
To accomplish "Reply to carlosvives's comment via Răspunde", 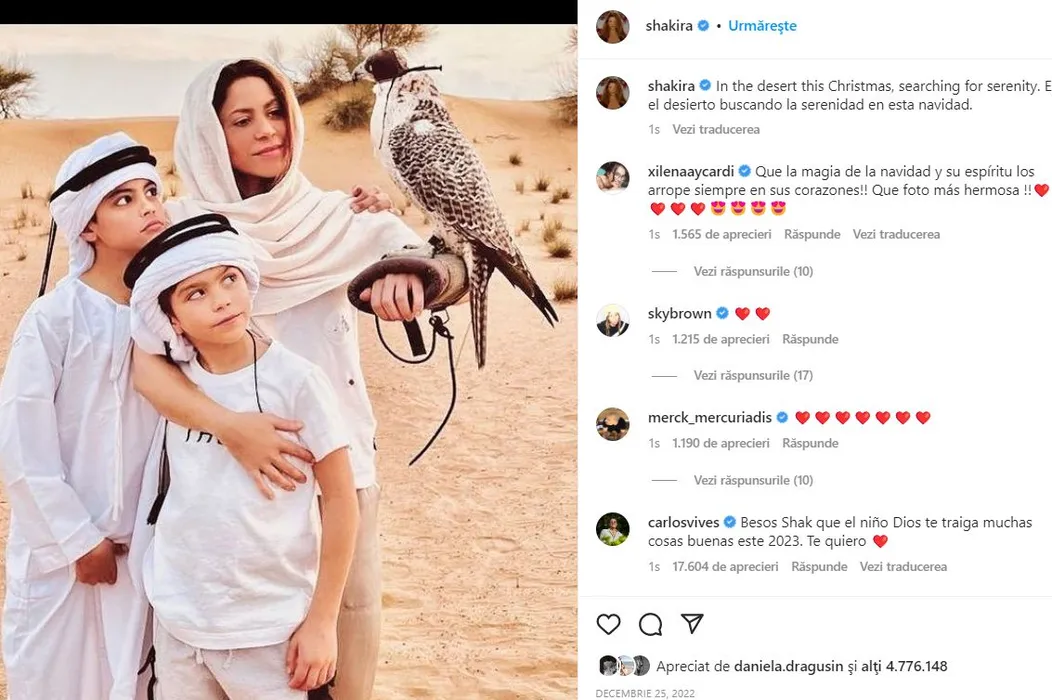I will [819, 566].
